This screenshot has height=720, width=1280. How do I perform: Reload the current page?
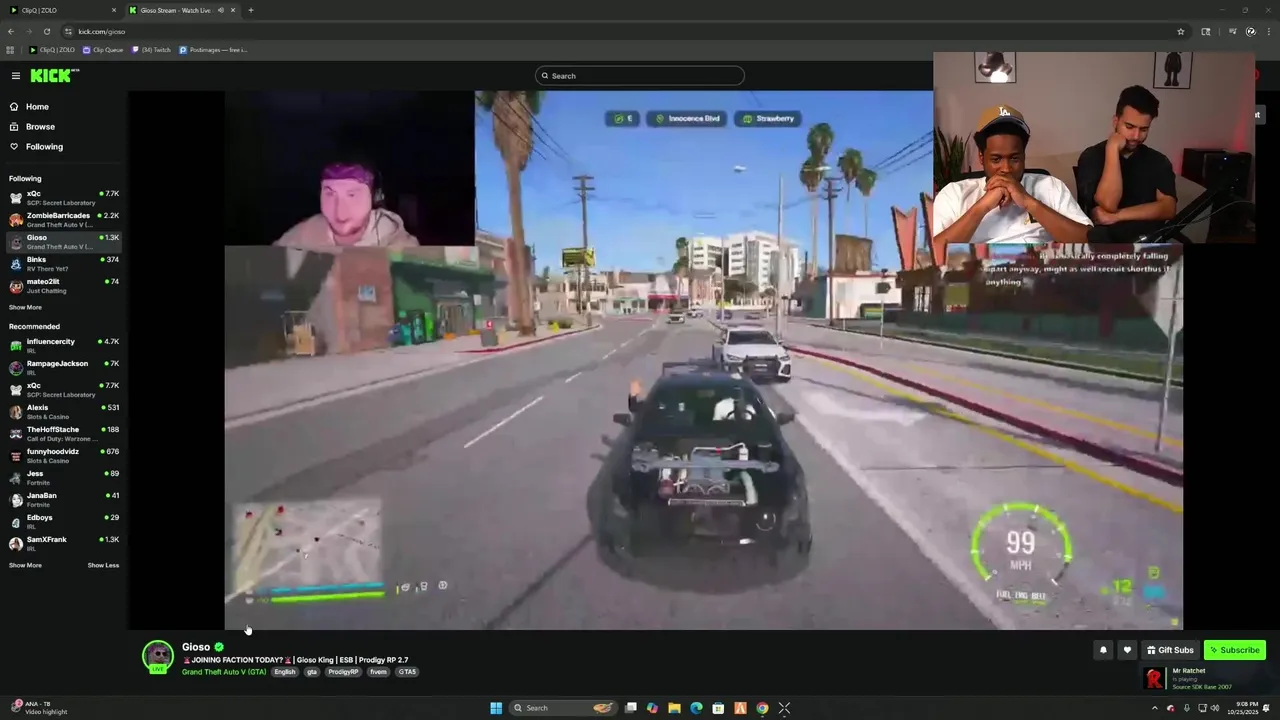[x=46, y=31]
